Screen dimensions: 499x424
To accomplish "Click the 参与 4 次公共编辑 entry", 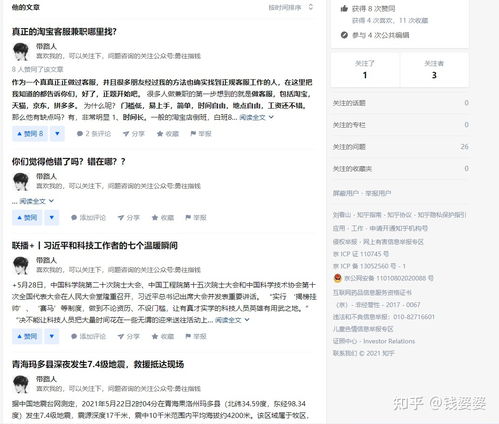I will tap(375, 35).
